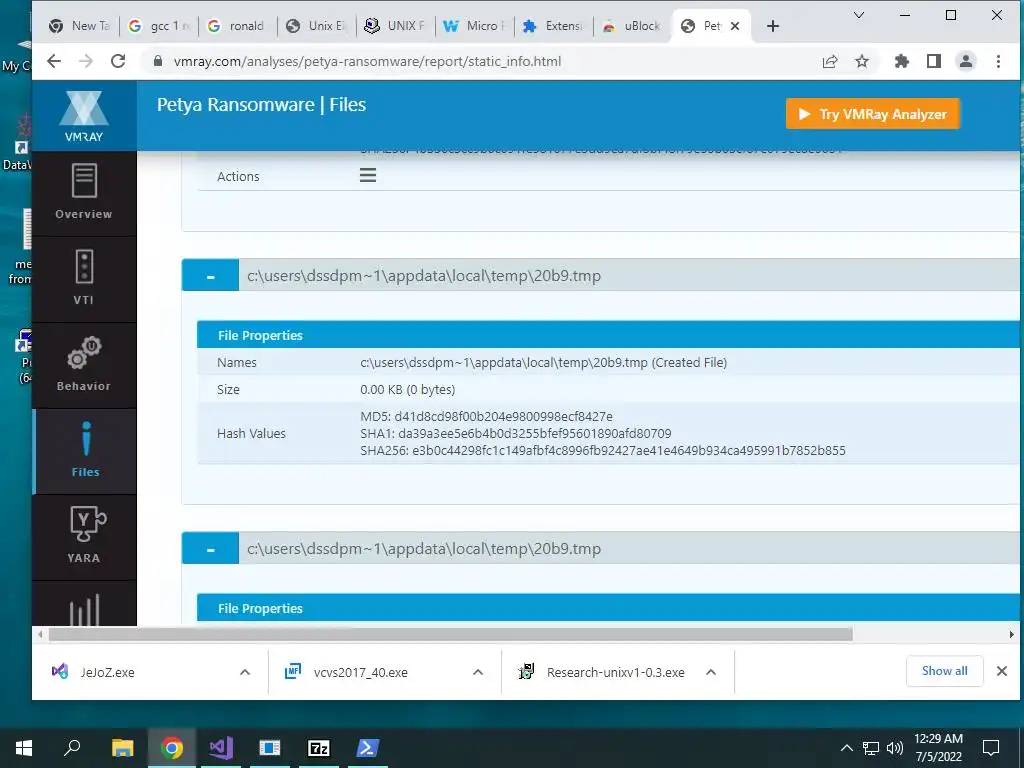
Task: Click Try VMRay Analyzer button
Action: (872, 114)
